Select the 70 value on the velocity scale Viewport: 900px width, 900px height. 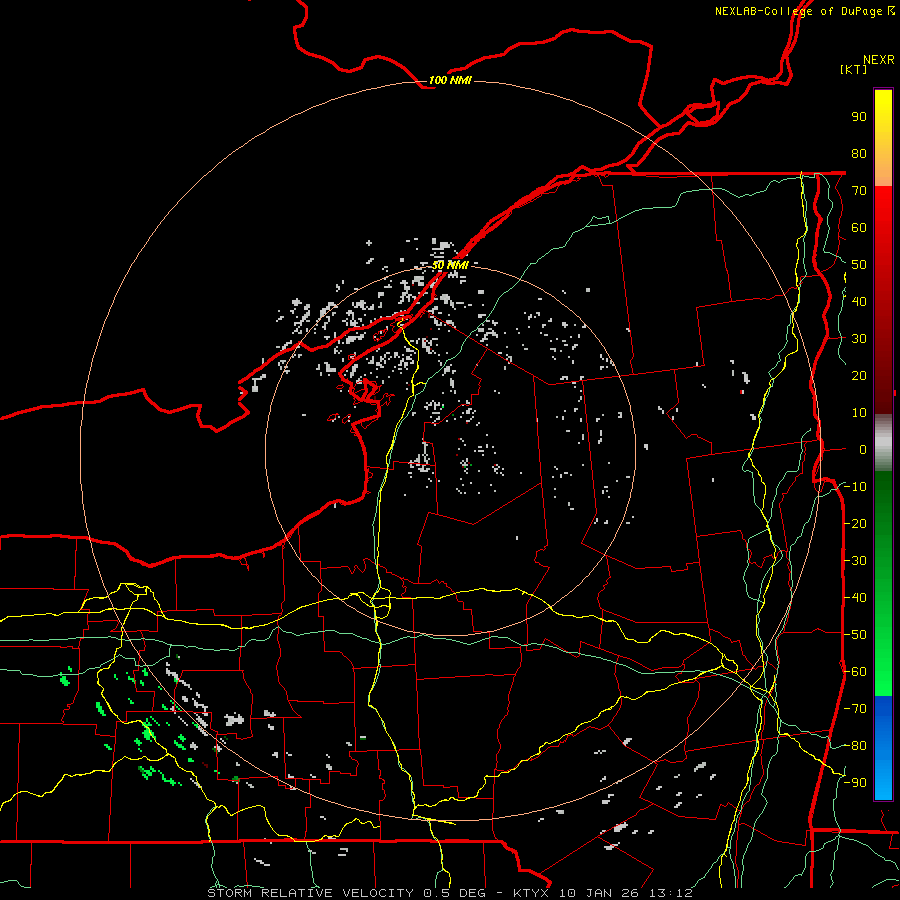(x=859, y=191)
